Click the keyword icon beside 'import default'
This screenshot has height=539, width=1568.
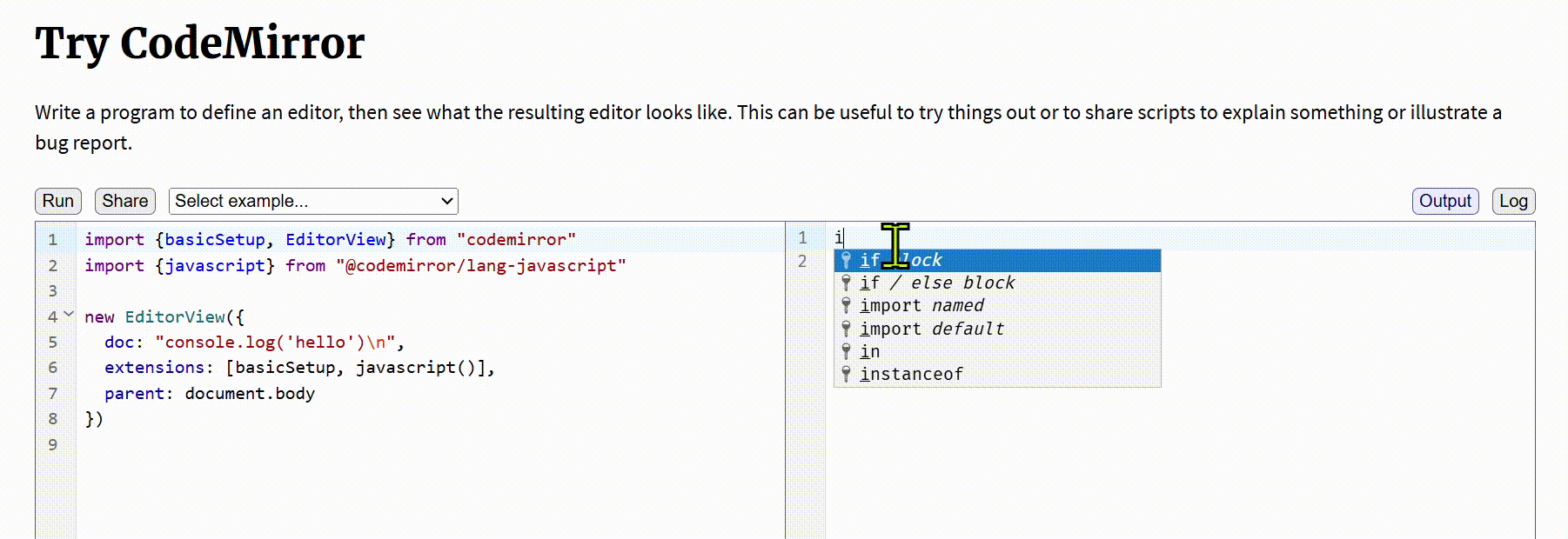coord(846,329)
